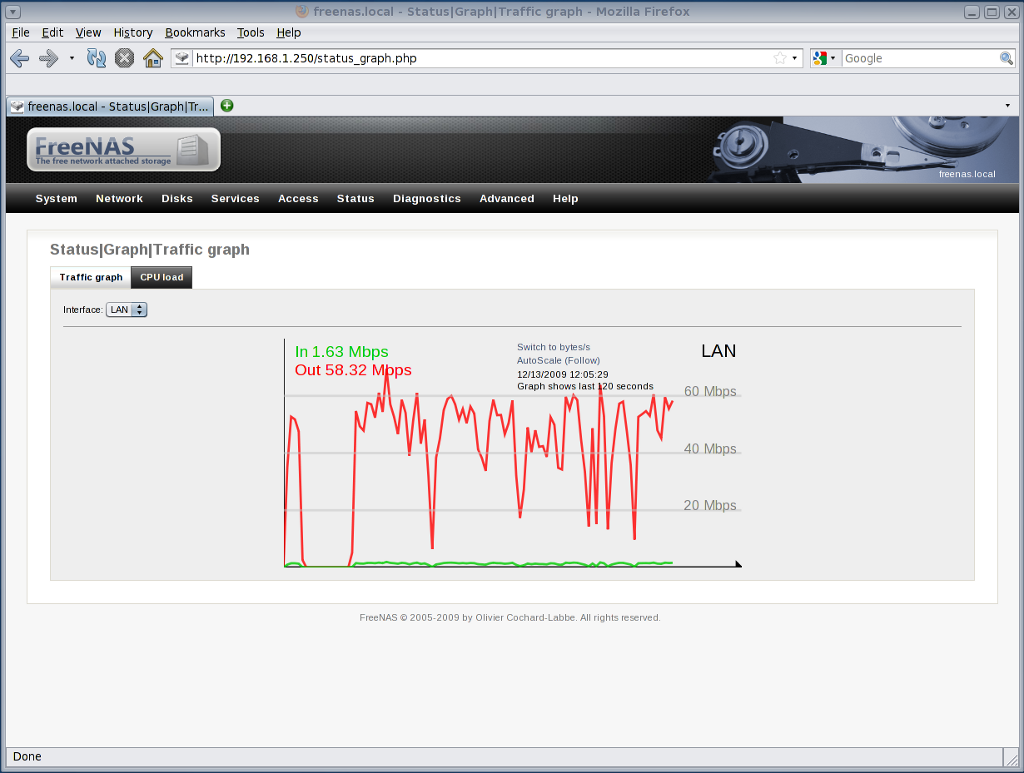Click the AutoScale (Follow) link

pos(558,360)
